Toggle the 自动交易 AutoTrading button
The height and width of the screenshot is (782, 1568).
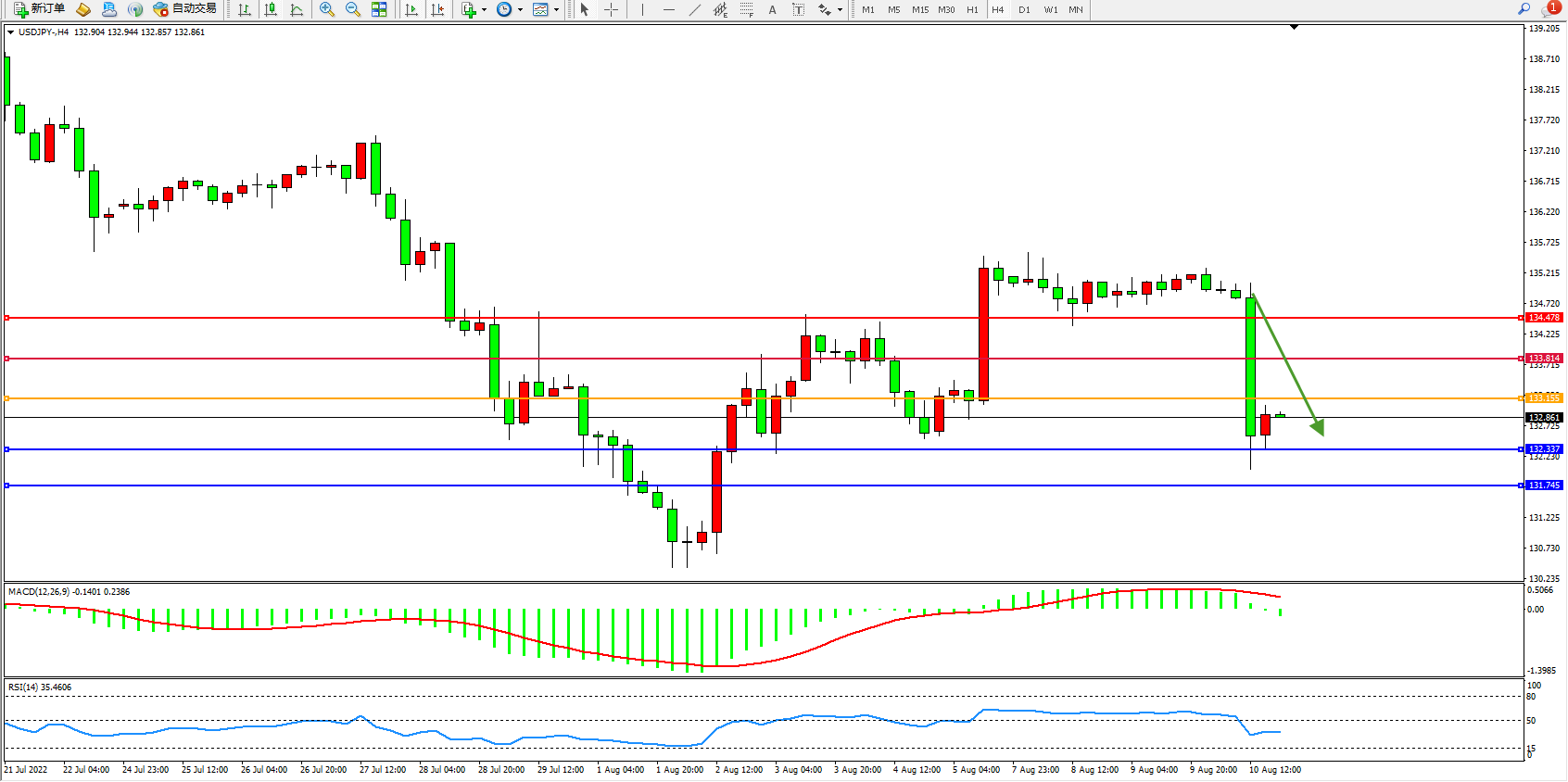(184, 9)
